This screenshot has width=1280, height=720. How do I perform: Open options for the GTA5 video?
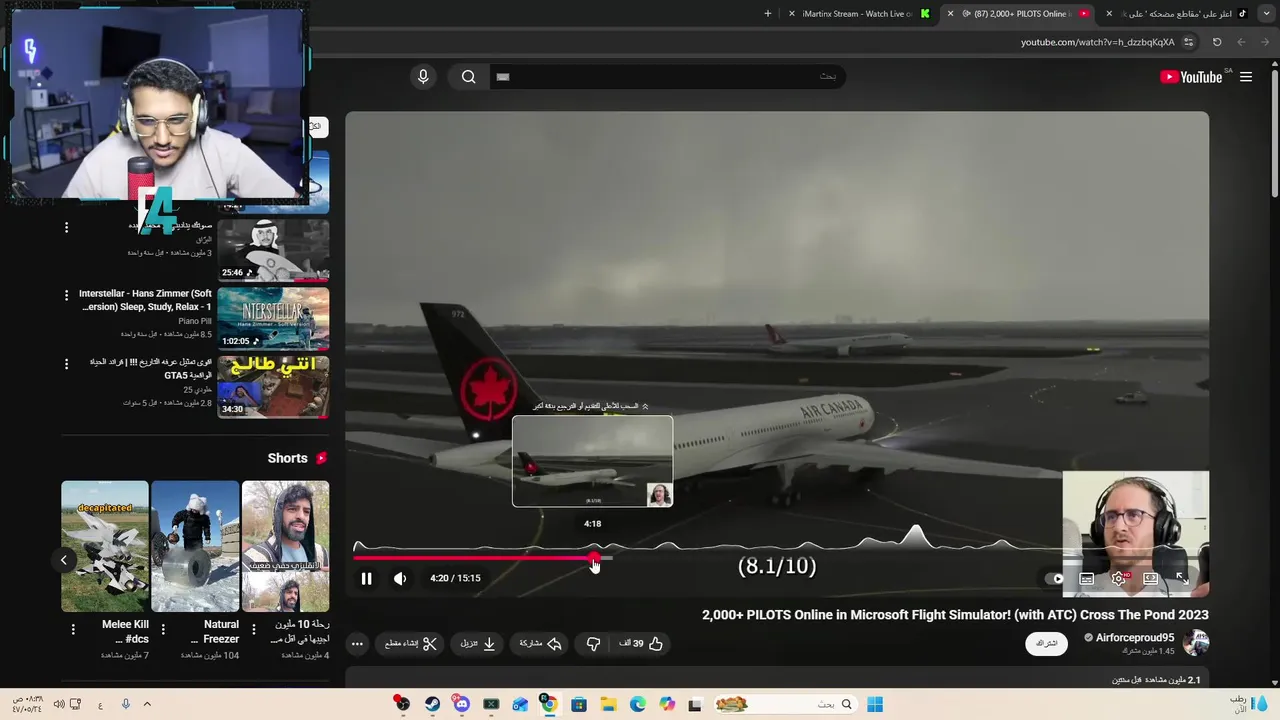click(x=66, y=363)
